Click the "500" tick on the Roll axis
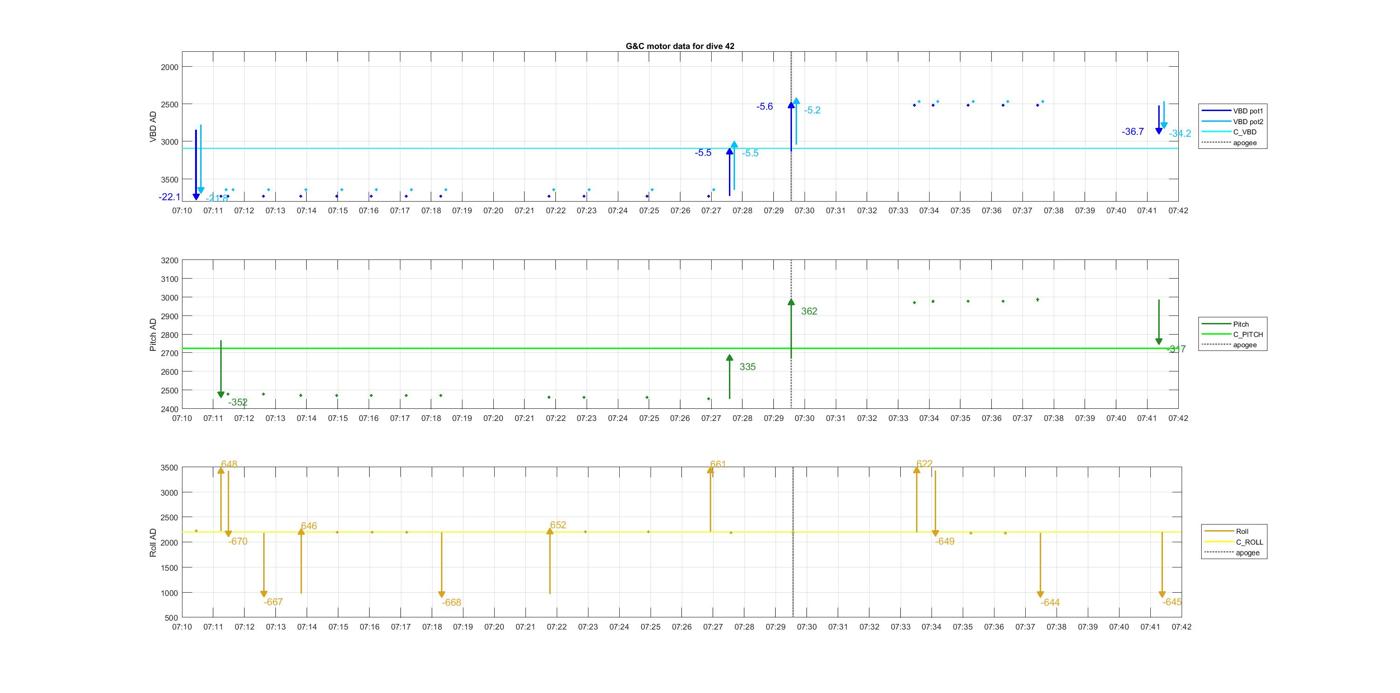 [x=171, y=618]
